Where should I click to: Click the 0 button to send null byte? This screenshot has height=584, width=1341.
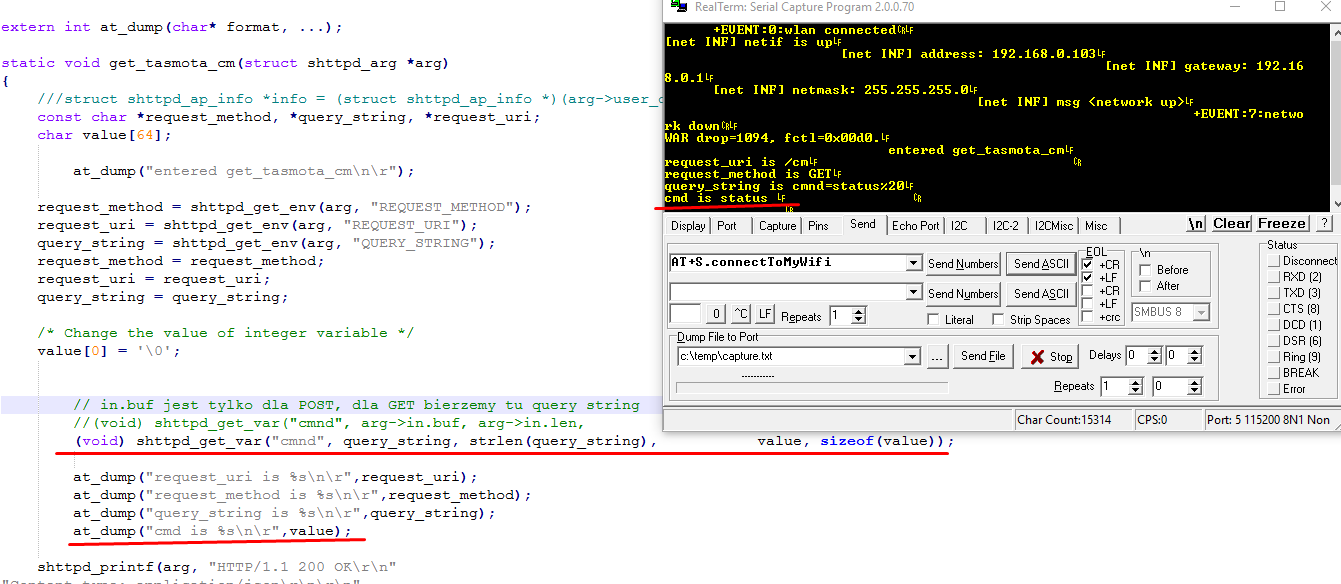point(716,313)
